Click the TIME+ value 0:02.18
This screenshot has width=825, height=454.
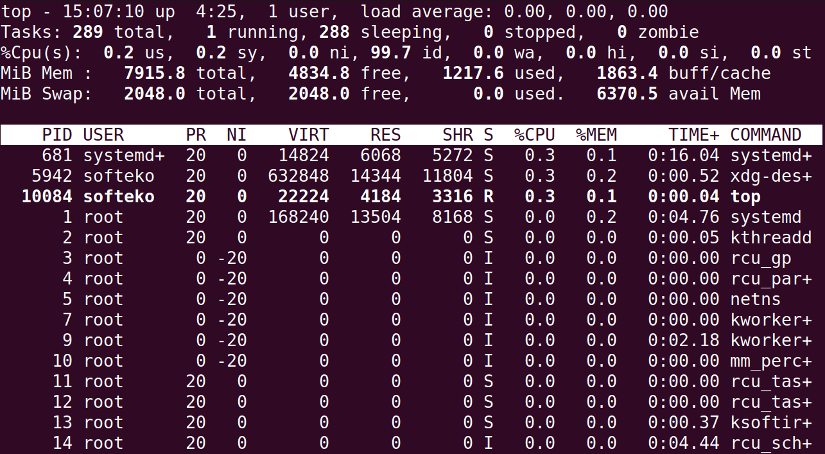[x=683, y=340]
